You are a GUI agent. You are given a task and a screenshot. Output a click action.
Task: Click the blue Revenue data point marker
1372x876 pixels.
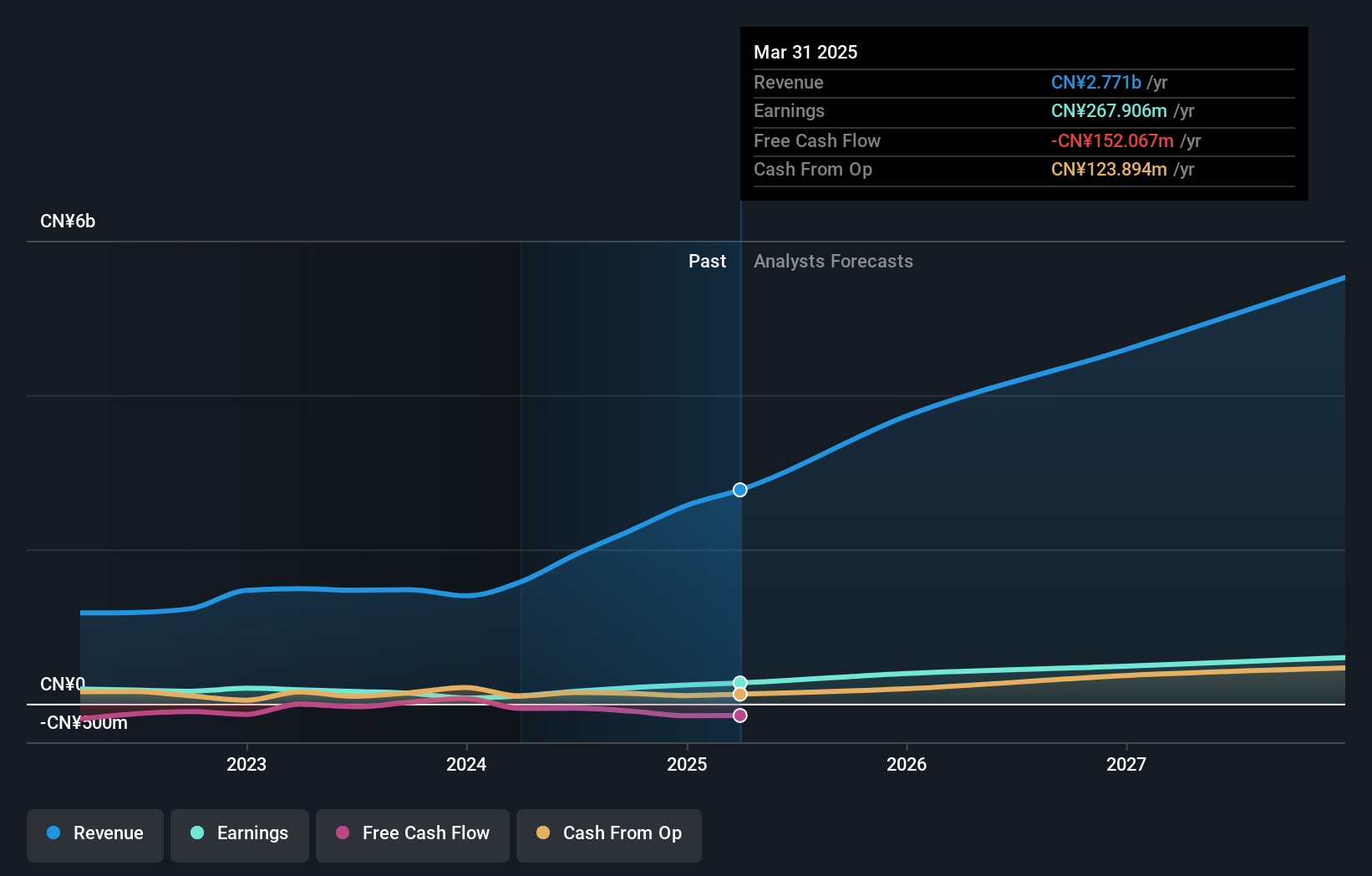(x=740, y=490)
